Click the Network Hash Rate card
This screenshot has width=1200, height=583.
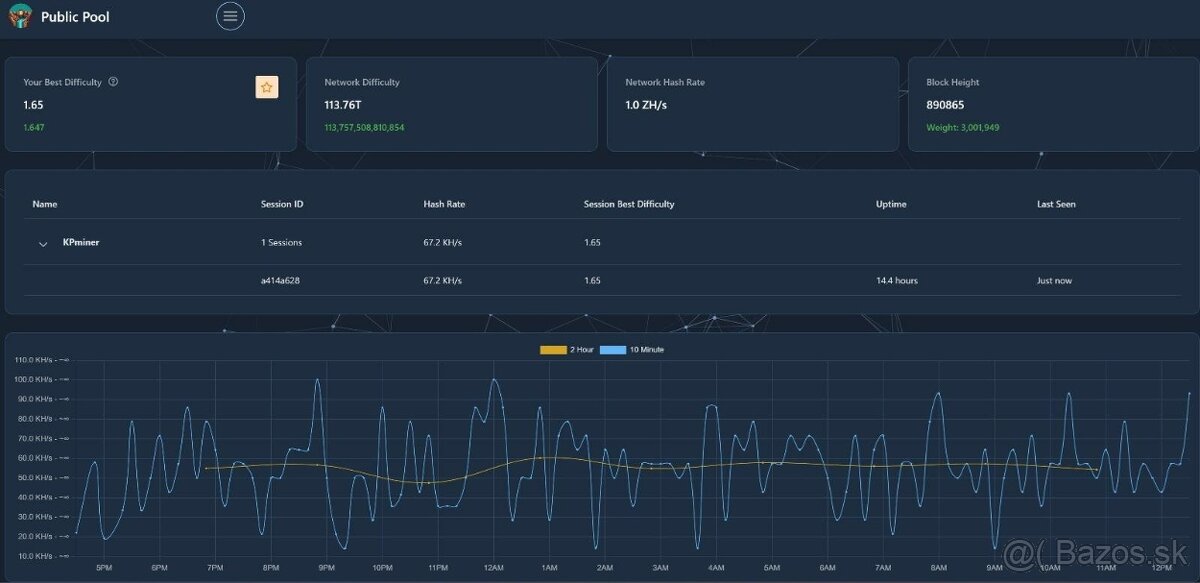coord(752,104)
